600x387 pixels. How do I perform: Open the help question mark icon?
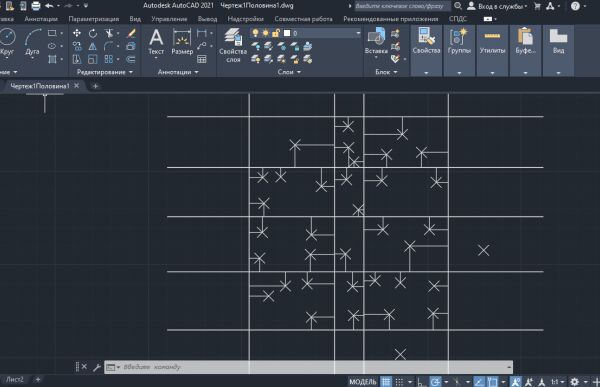tap(575, 6)
